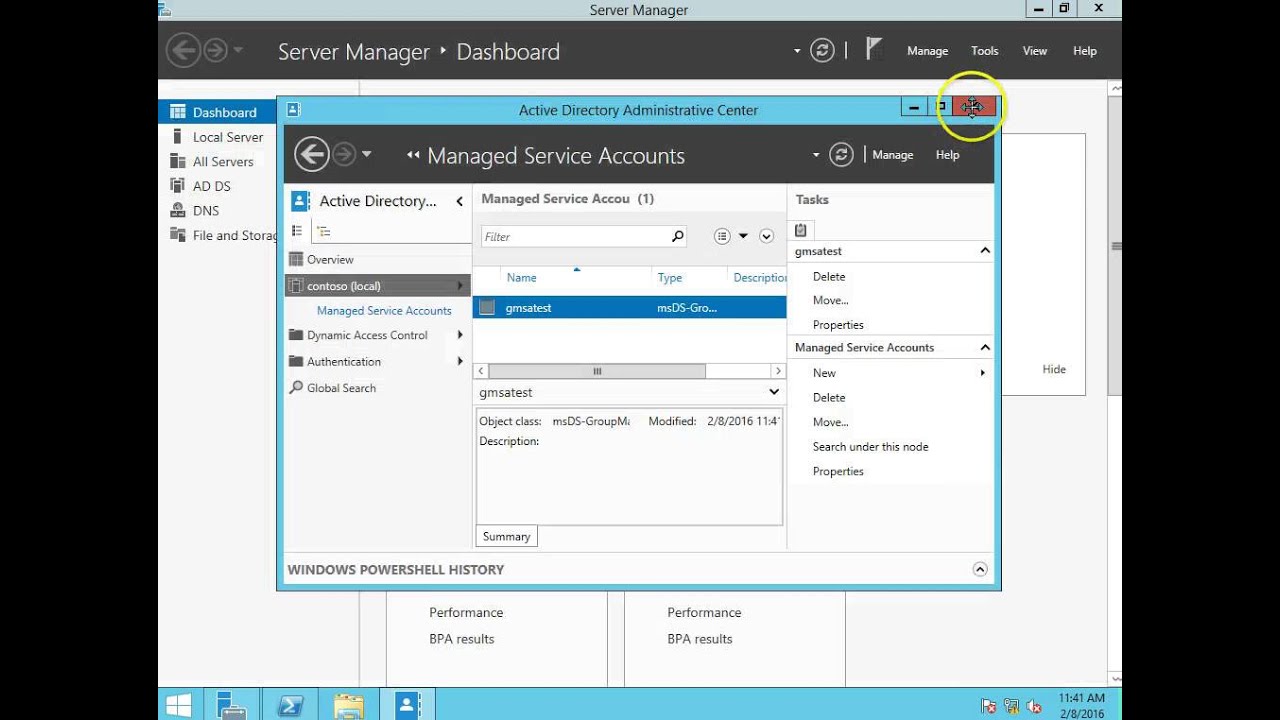Click Move... under gmsatest tasks
This screenshot has width=1280, height=720.
pyautogui.click(x=831, y=300)
